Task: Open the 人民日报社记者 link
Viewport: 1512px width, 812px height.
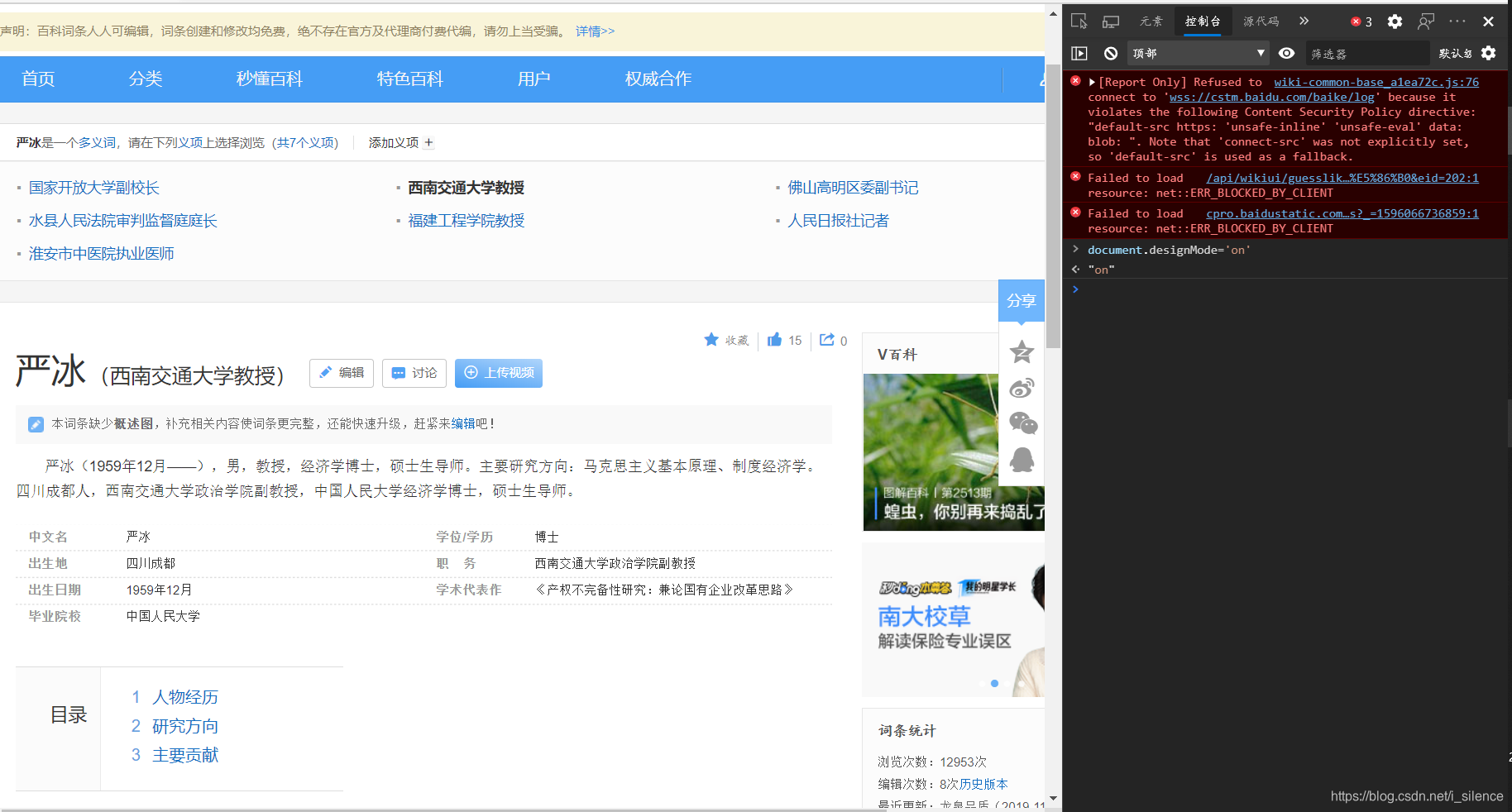Action: tap(838, 221)
